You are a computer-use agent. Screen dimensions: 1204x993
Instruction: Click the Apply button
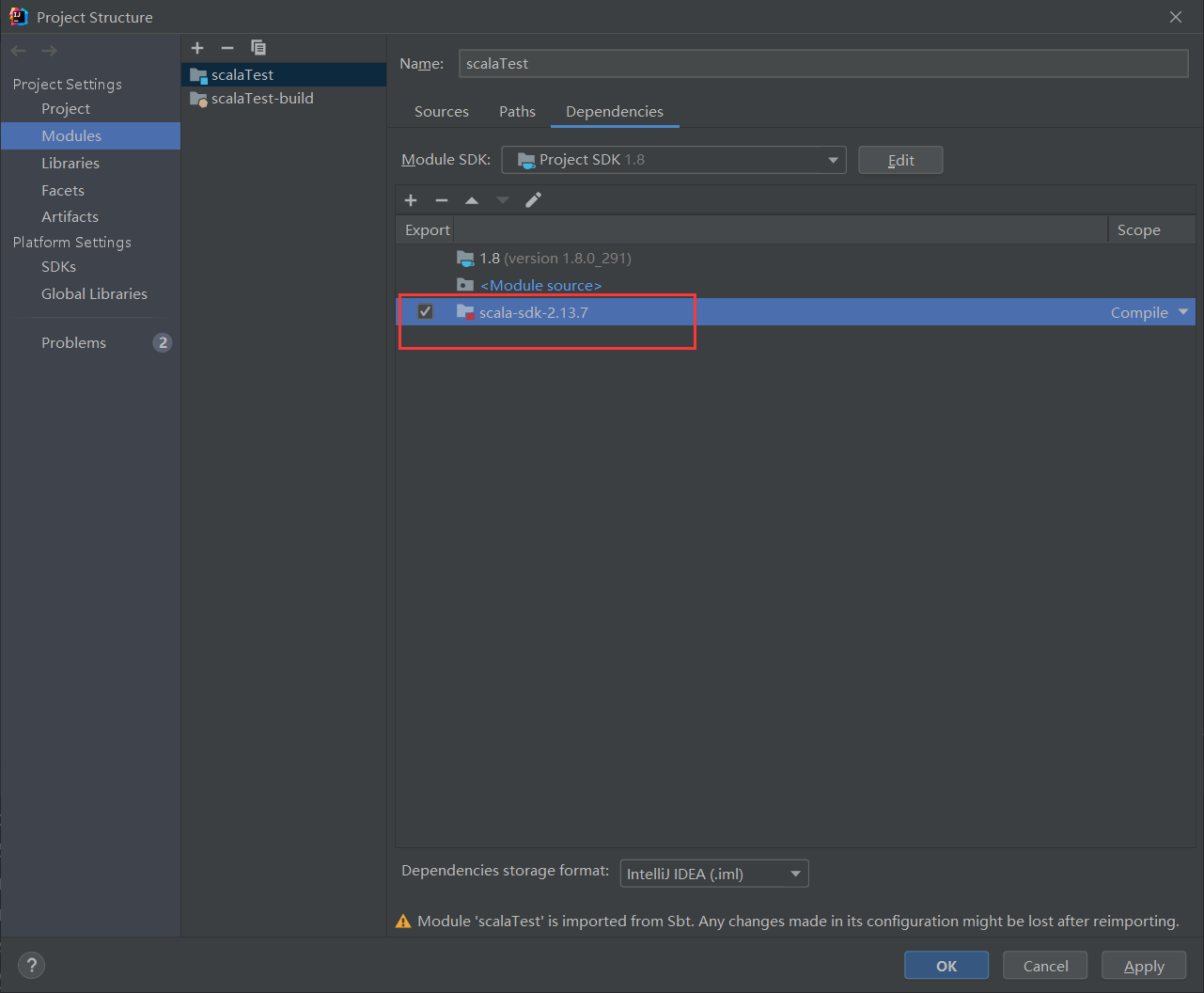[1144, 966]
